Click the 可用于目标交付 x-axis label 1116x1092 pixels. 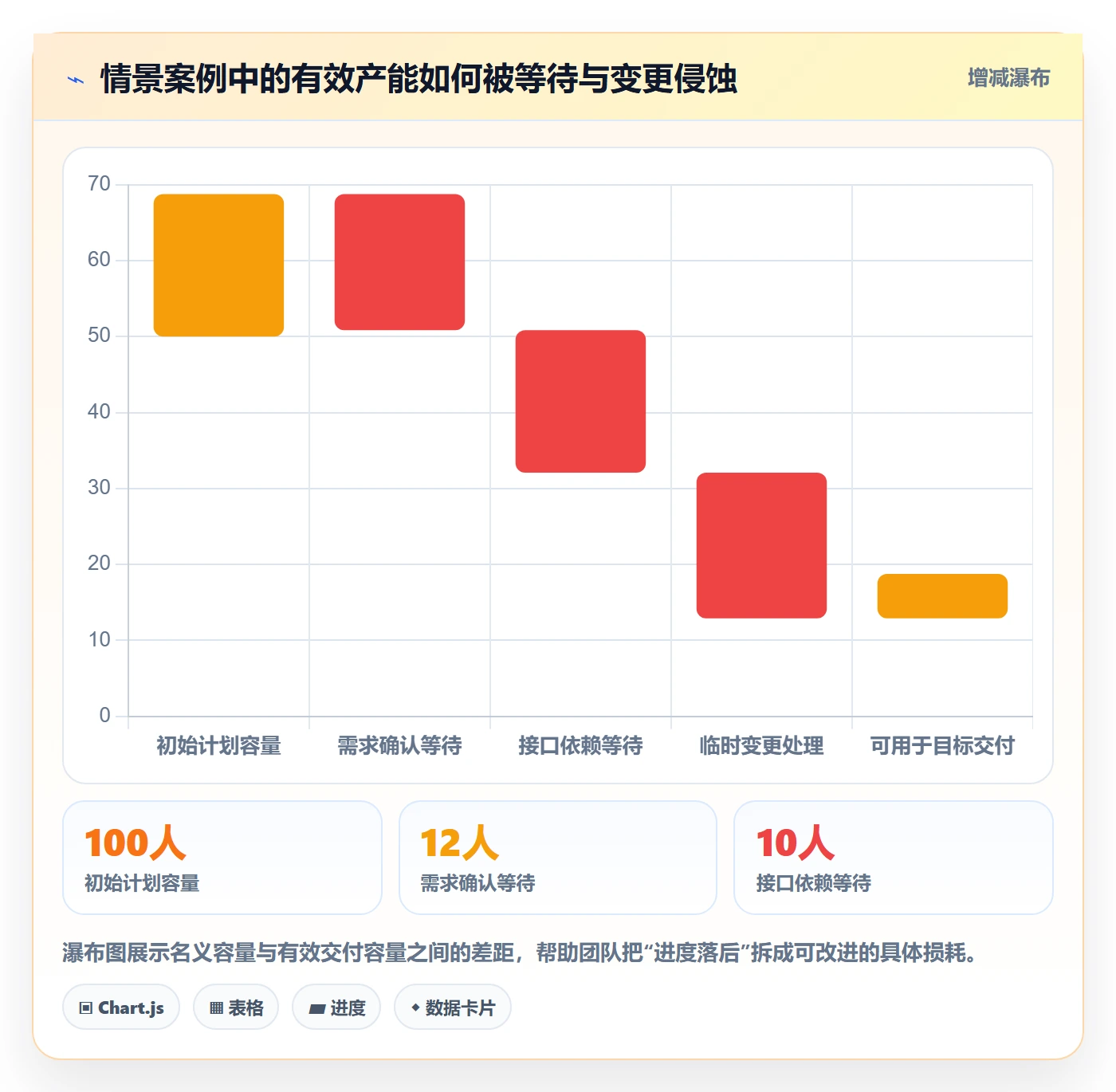click(942, 746)
